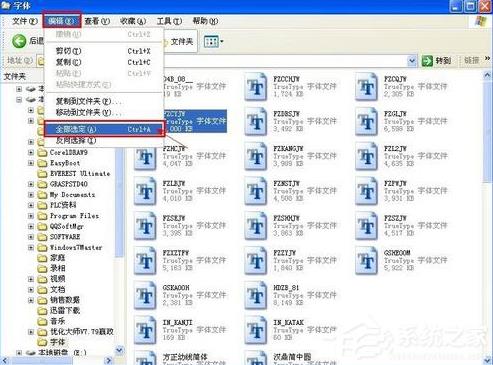This screenshot has height=365, width=493.
Task: Expand the My Documents folder node
Action: pyautogui.click(x=31, y=195)
